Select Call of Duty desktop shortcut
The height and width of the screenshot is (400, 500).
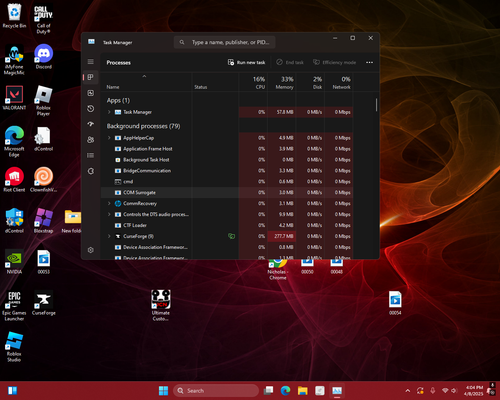(43, 19)
